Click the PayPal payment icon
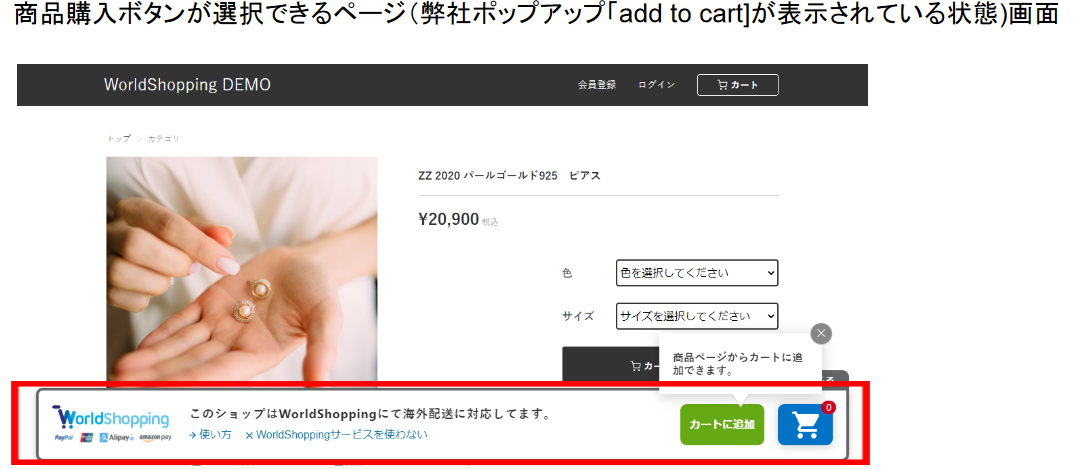The height and width of the screenshot is (469, 1089). (x=65, y=438)
